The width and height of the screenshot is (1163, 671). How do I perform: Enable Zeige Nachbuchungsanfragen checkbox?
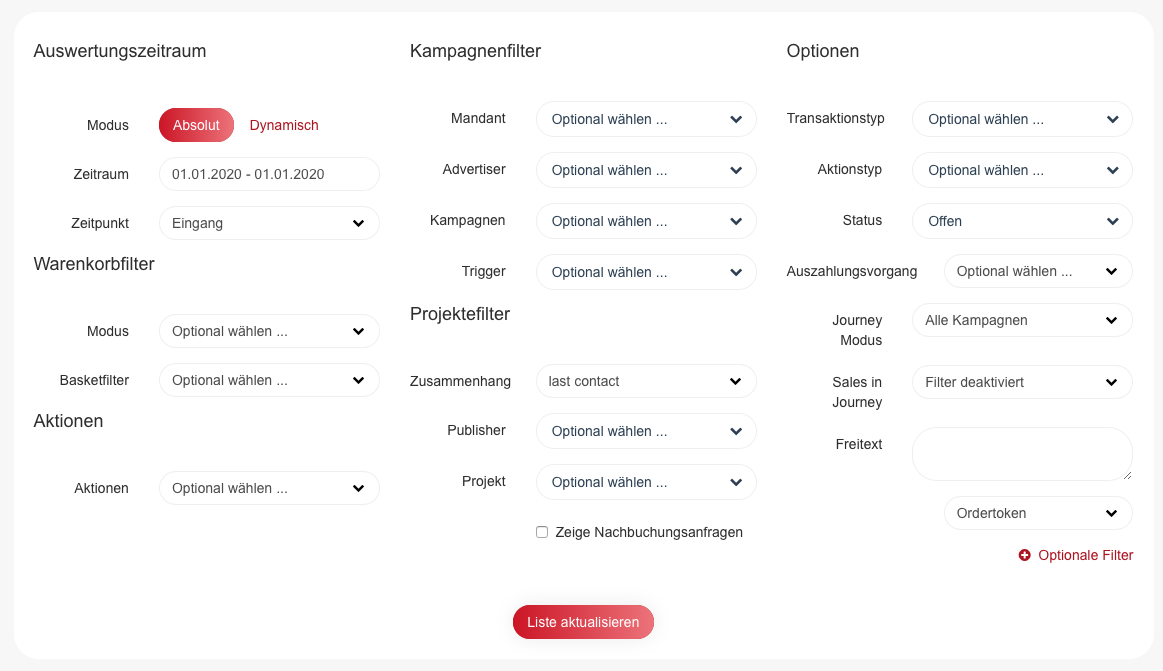[x=542, y=532]
